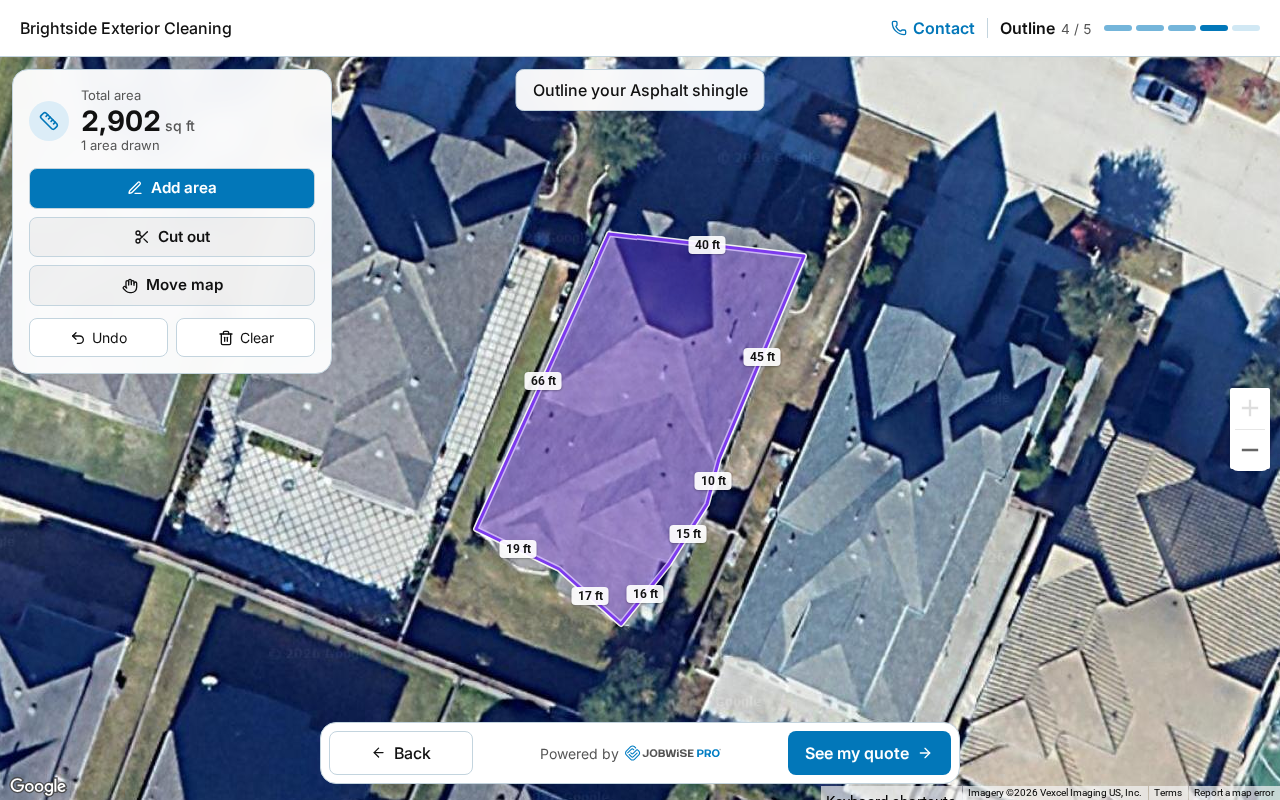Click the Outline your Asphalt shingle prompt

tap(640, 90)
